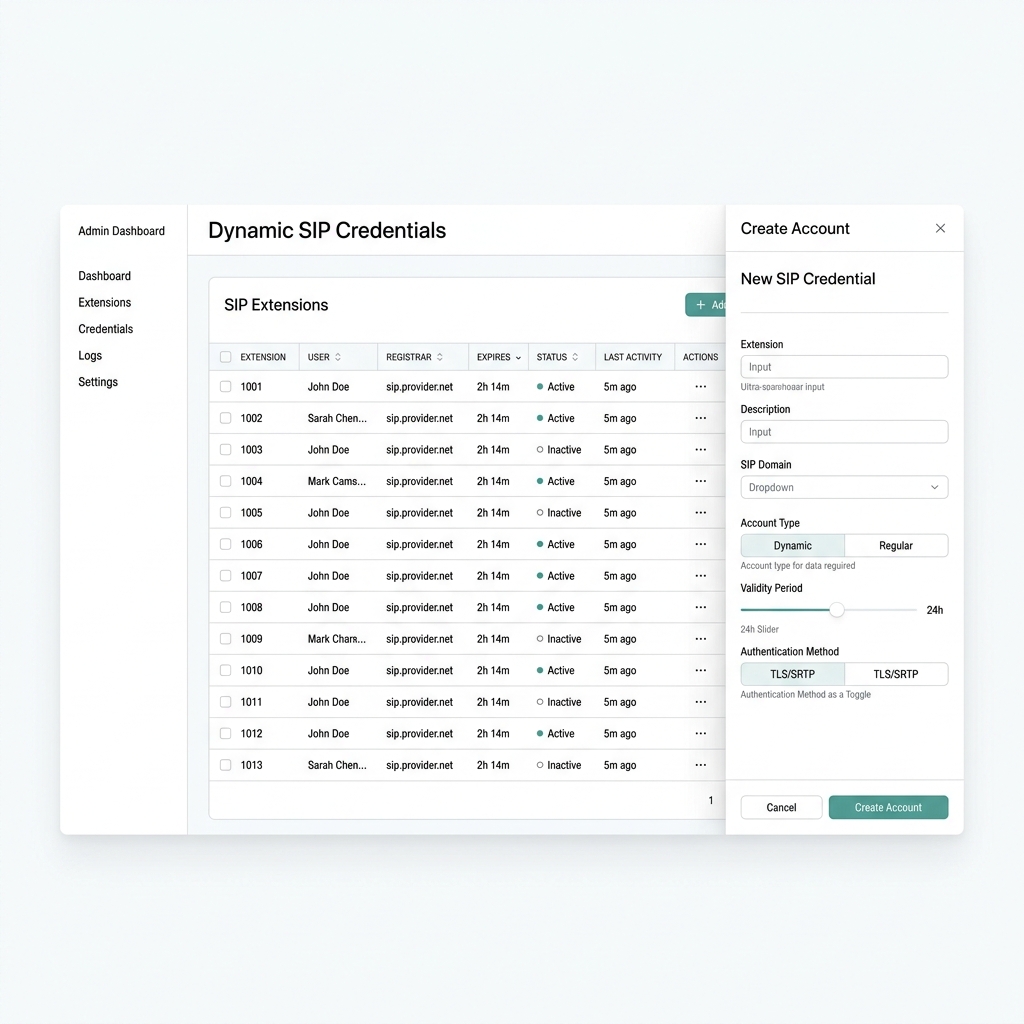Open actions menu for extension 1010
Viewport: 1024px width, 1024px height.
click(700, 670)
